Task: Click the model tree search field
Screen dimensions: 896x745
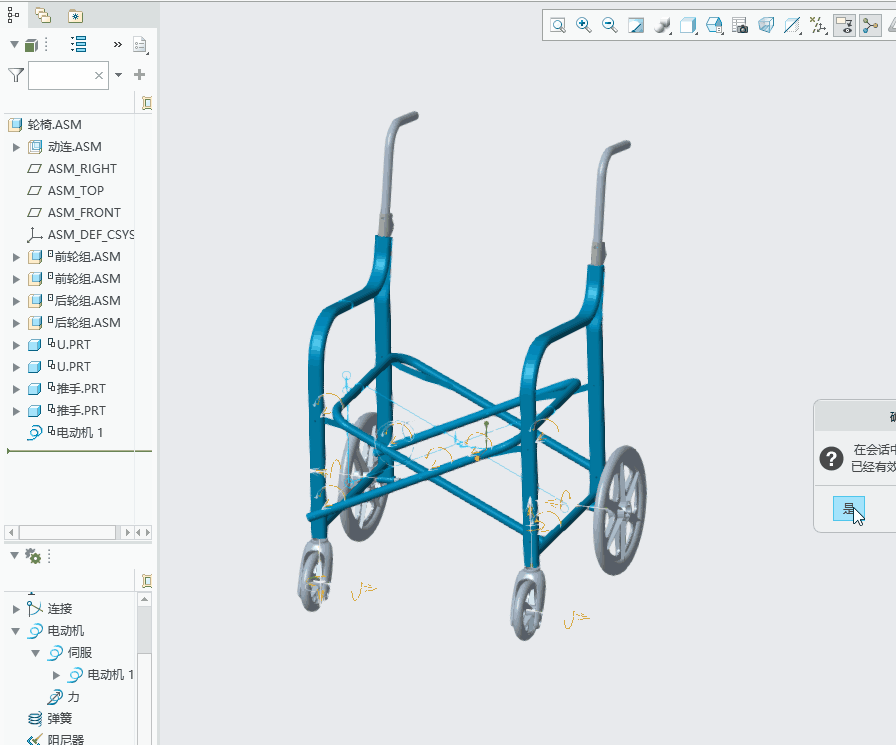Action: (x=61, y=75)
